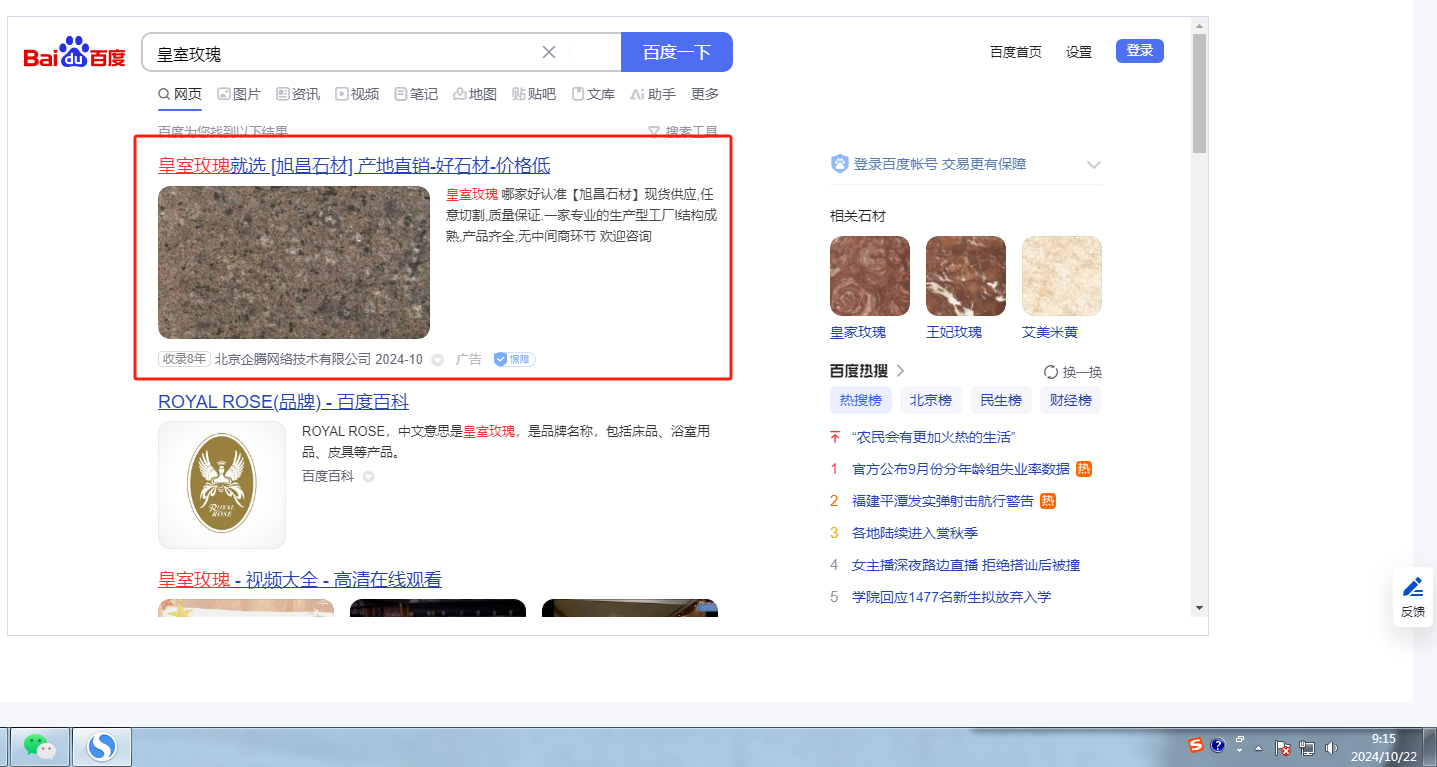Expand the 更多 menu
Viewport: 1437px width, 767px height.
705,94
